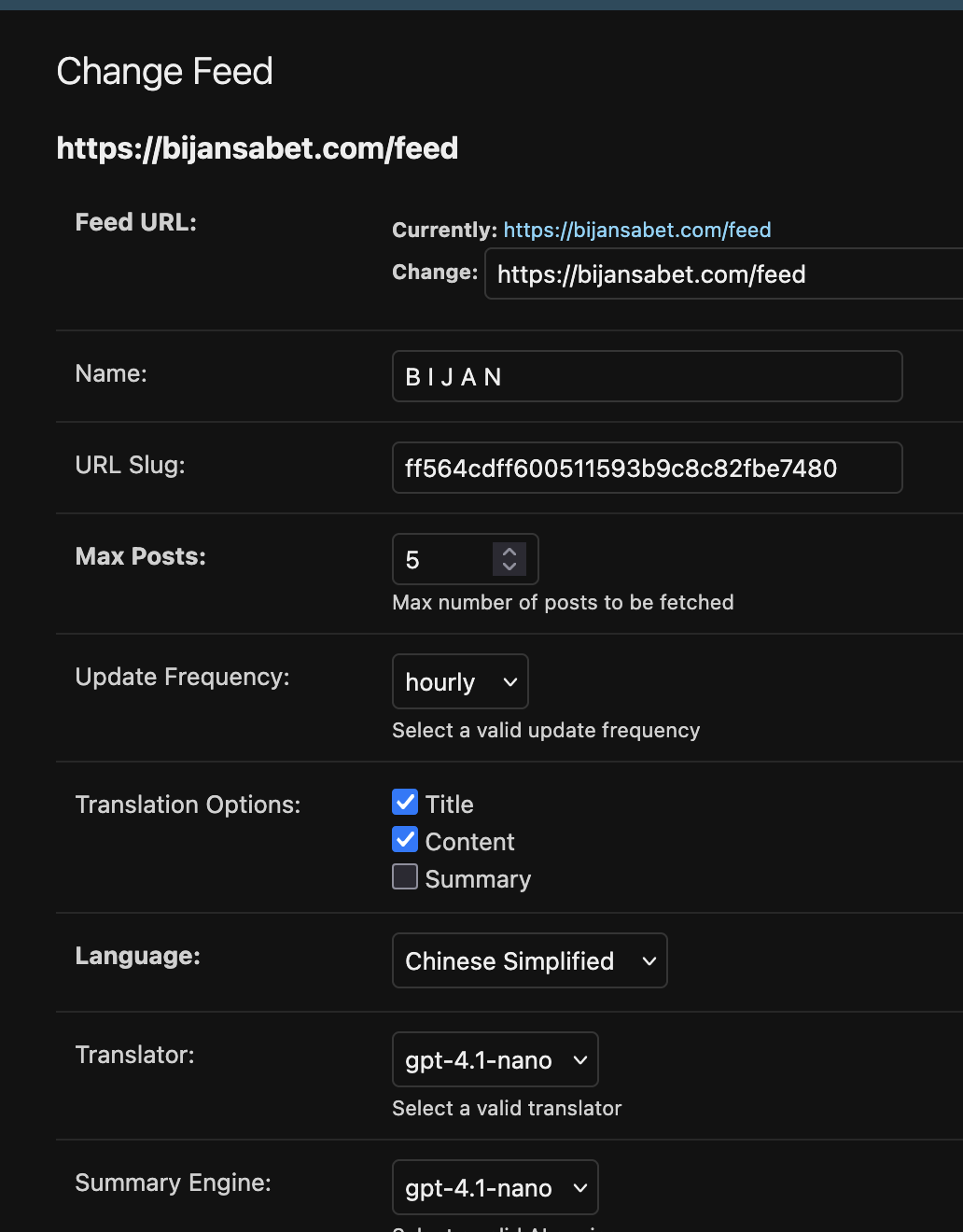Select hourly in the frequency selector
This screenshot has height=1232, width=963.
[459, 681]
